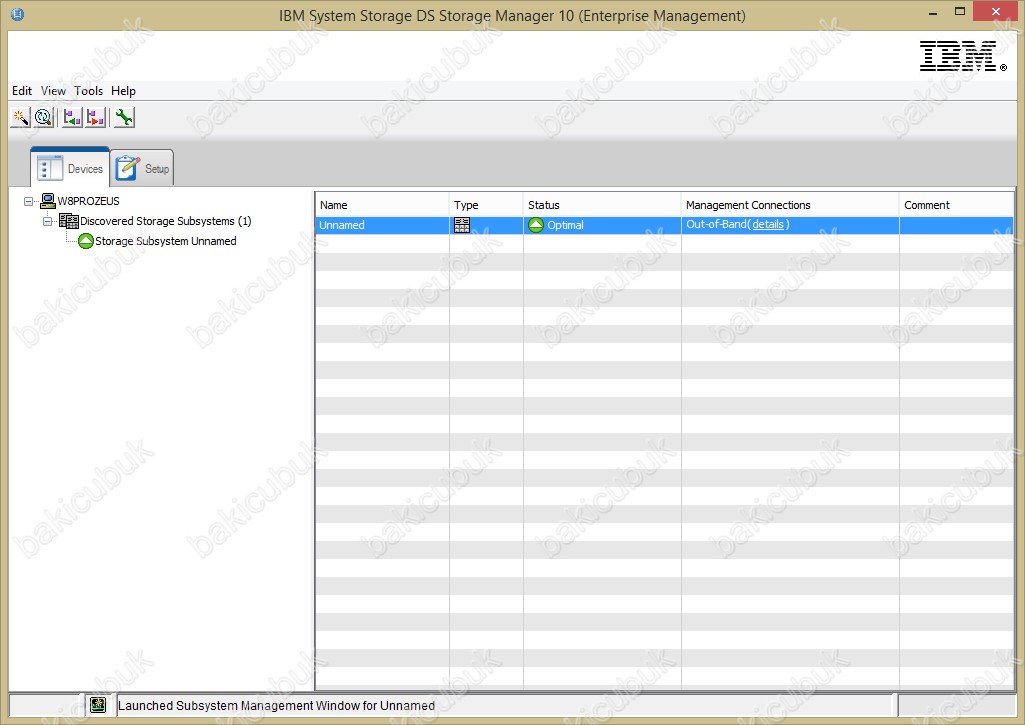This screenshot has width=1025, height=725.
Task: Switch to the Devices tab
Action: [70, 168]
